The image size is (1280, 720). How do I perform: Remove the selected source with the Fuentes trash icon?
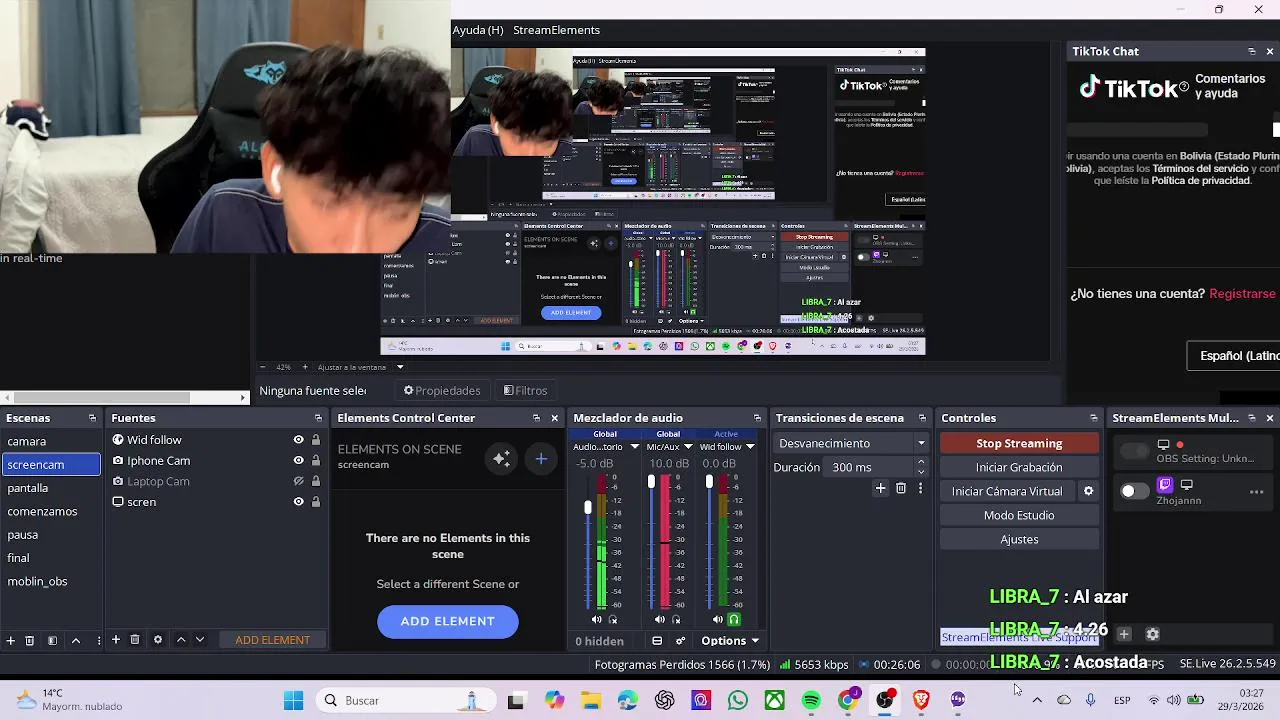pyautogui.click(x=135, y=640)
